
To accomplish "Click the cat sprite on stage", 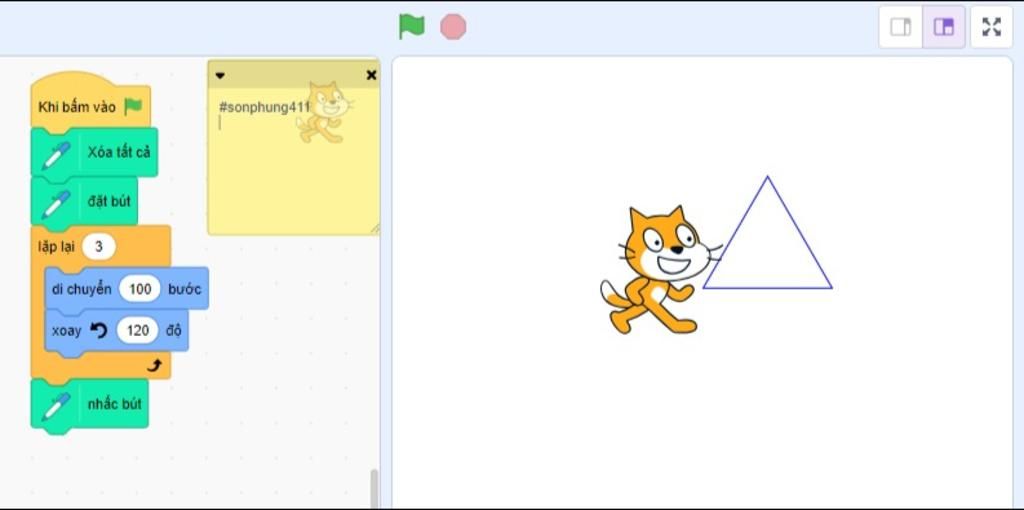I will (x=660, y=270).
